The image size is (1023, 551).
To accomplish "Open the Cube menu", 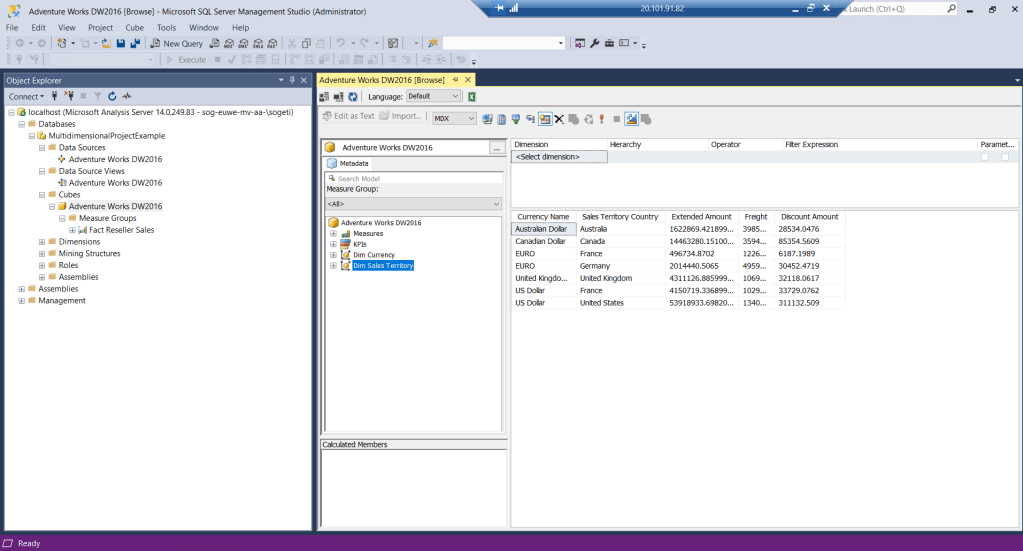I will click(134, 28).
